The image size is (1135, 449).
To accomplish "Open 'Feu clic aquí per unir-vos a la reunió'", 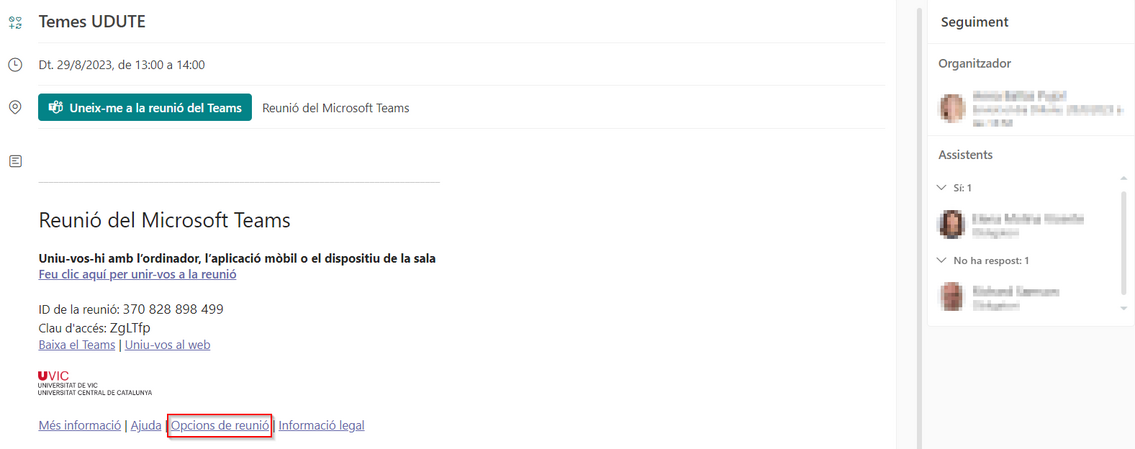I will click(138, 274).
